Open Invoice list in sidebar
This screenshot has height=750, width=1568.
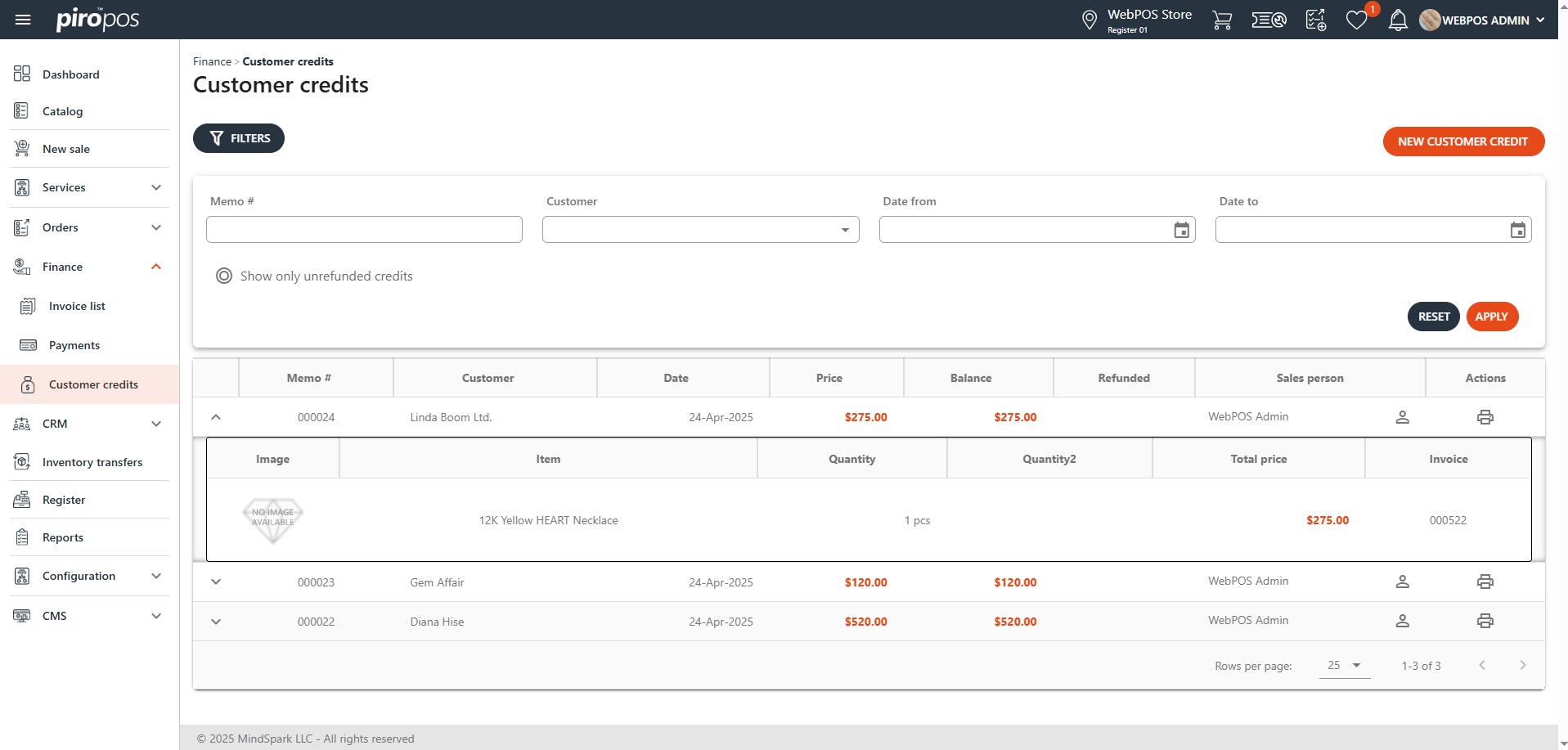[77, 306]
